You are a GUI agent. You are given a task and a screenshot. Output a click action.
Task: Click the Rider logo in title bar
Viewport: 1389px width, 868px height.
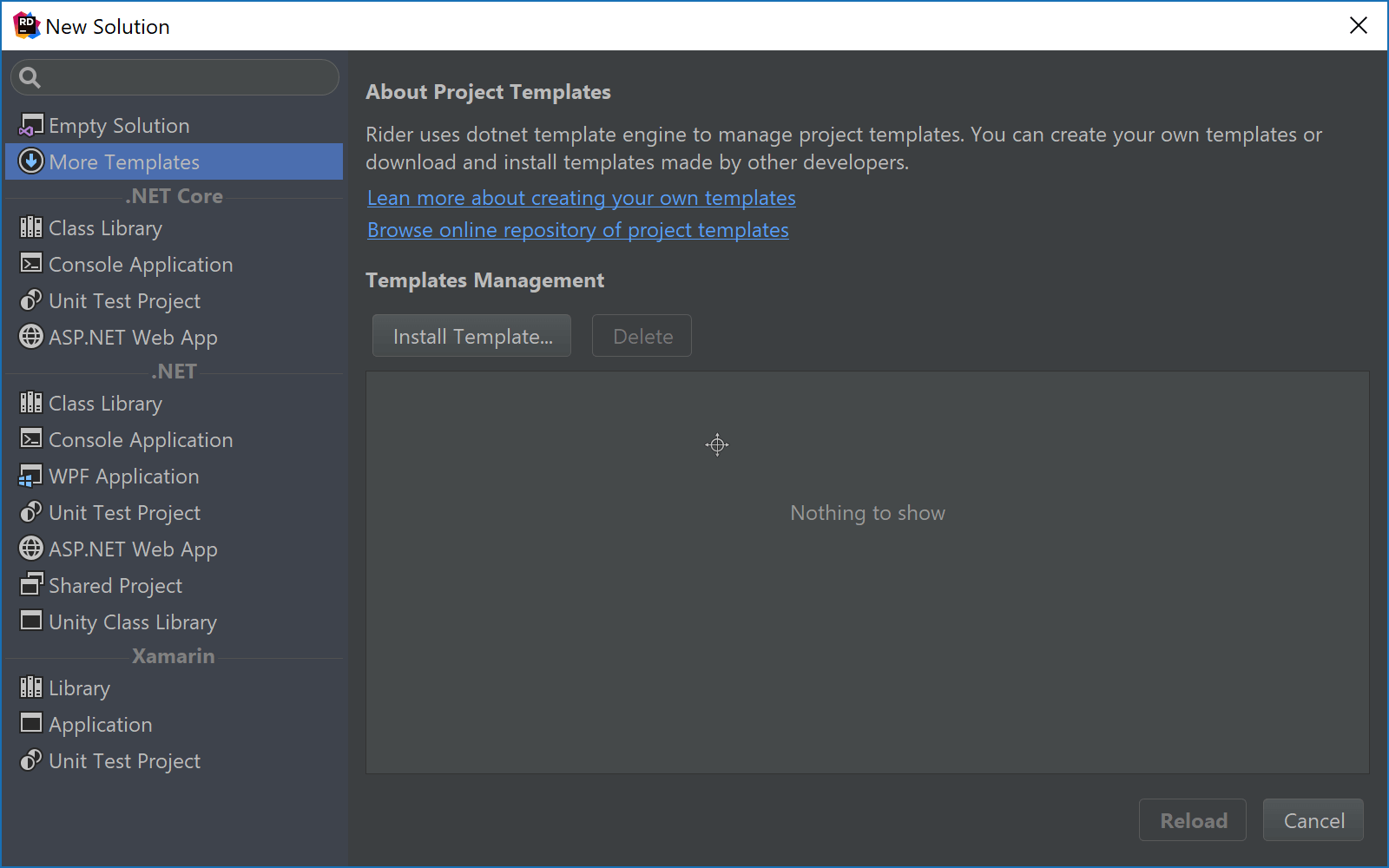click(27, 26)
